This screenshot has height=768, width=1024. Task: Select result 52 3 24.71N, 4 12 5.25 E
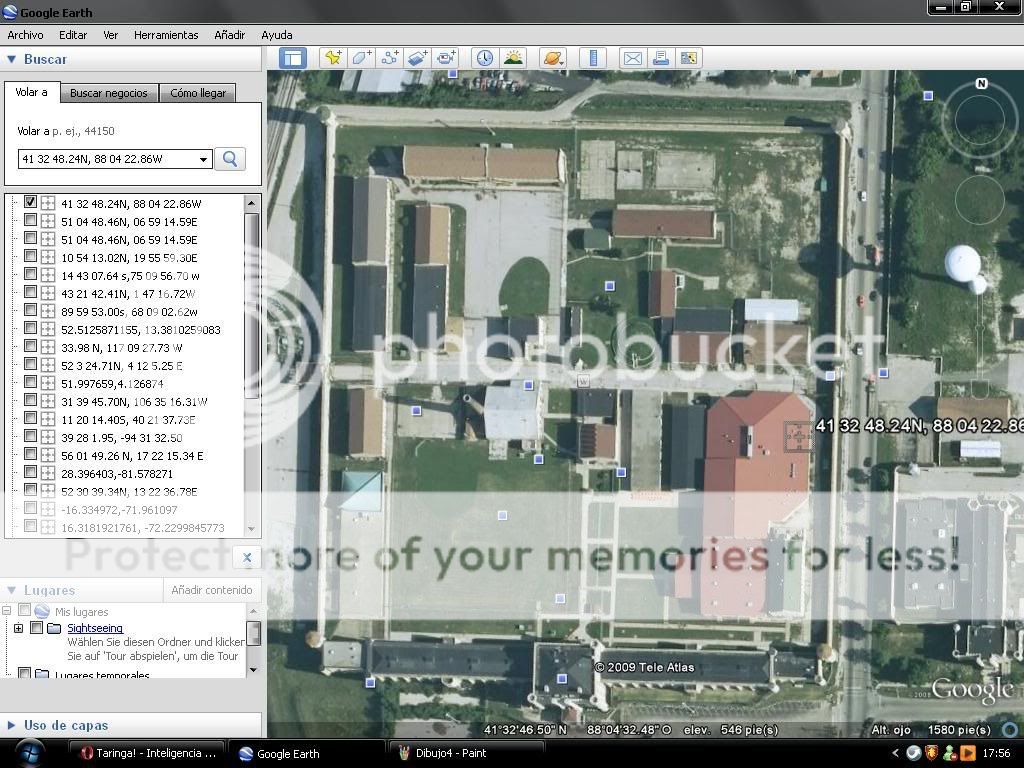122,366
